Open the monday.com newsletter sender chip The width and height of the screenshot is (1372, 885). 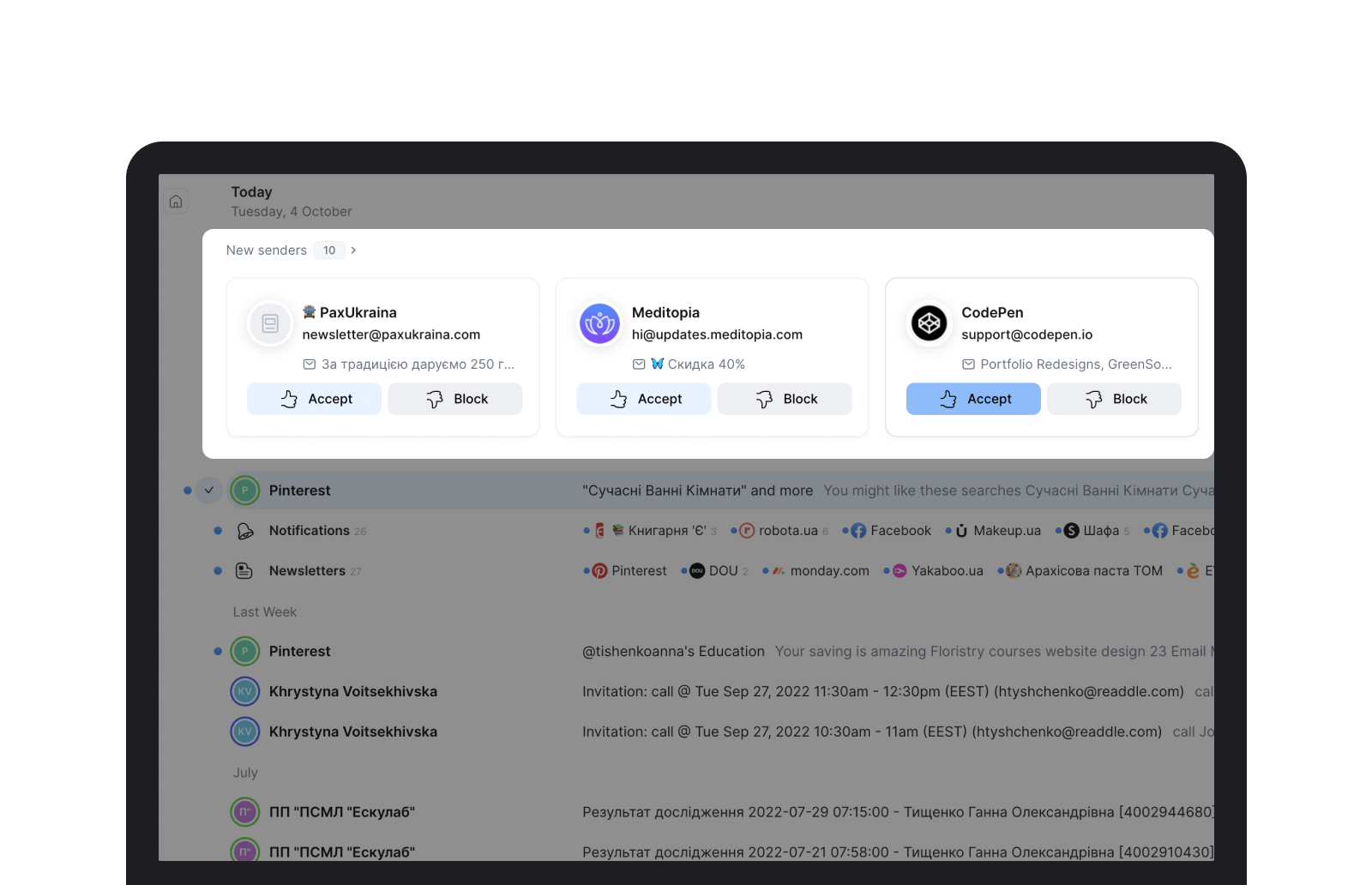tap(820, 571)
